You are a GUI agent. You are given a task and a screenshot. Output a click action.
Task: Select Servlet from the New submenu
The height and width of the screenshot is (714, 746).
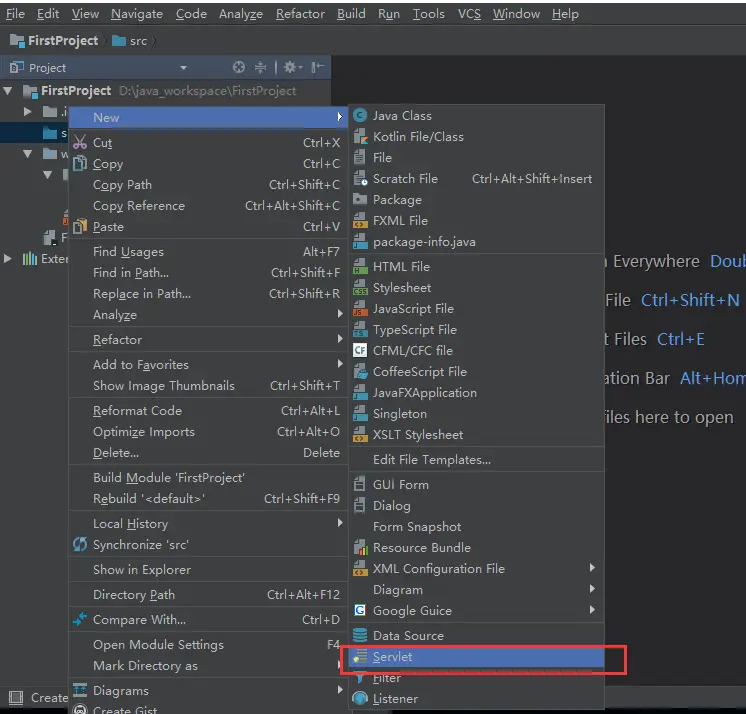[x=477, y=657]
